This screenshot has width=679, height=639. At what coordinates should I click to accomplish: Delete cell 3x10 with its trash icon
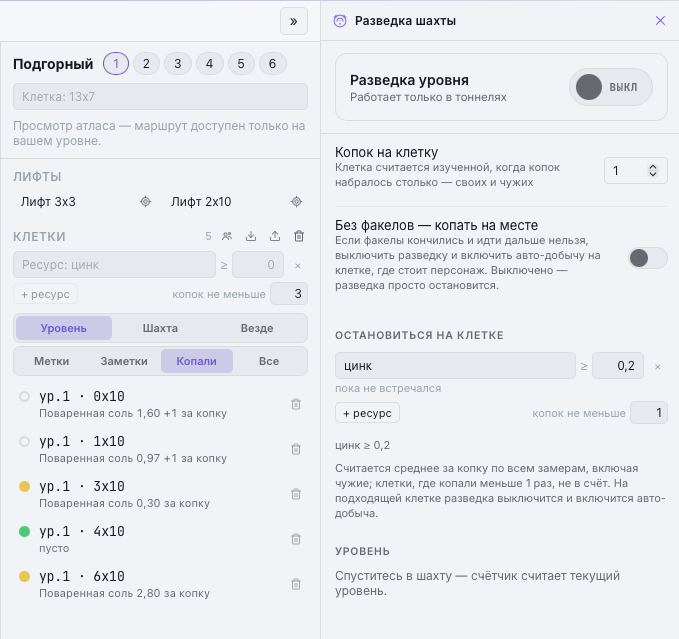pyautogui.click(x=296, y=494)
